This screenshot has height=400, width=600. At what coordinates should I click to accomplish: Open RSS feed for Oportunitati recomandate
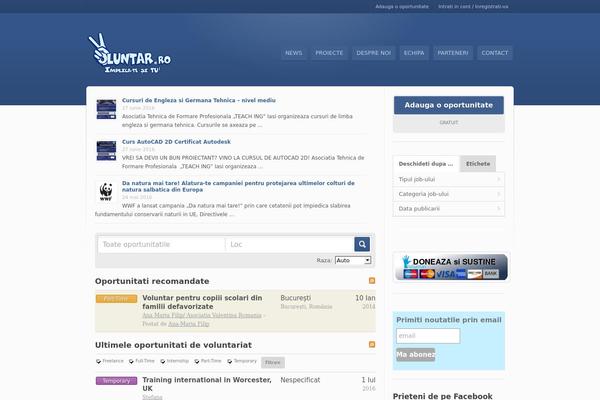[372, 281]
